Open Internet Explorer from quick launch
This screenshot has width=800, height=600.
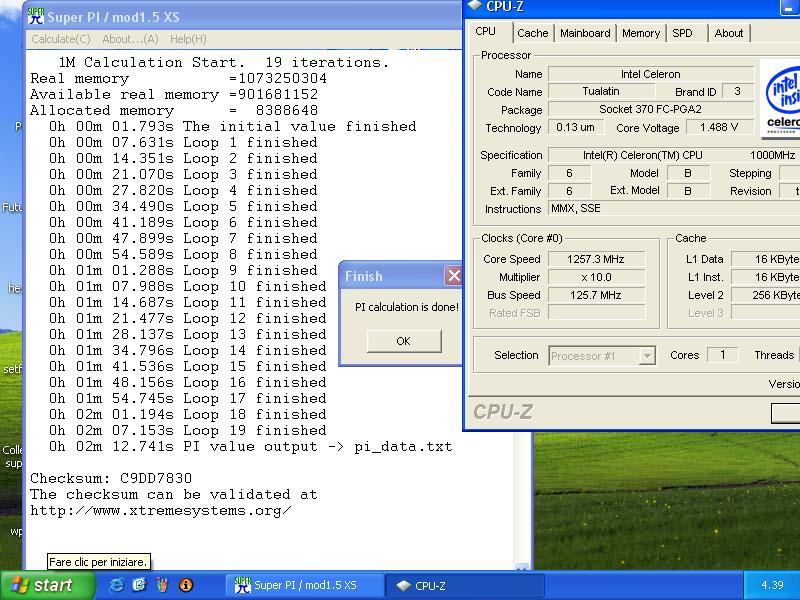[x=116, y=585]
